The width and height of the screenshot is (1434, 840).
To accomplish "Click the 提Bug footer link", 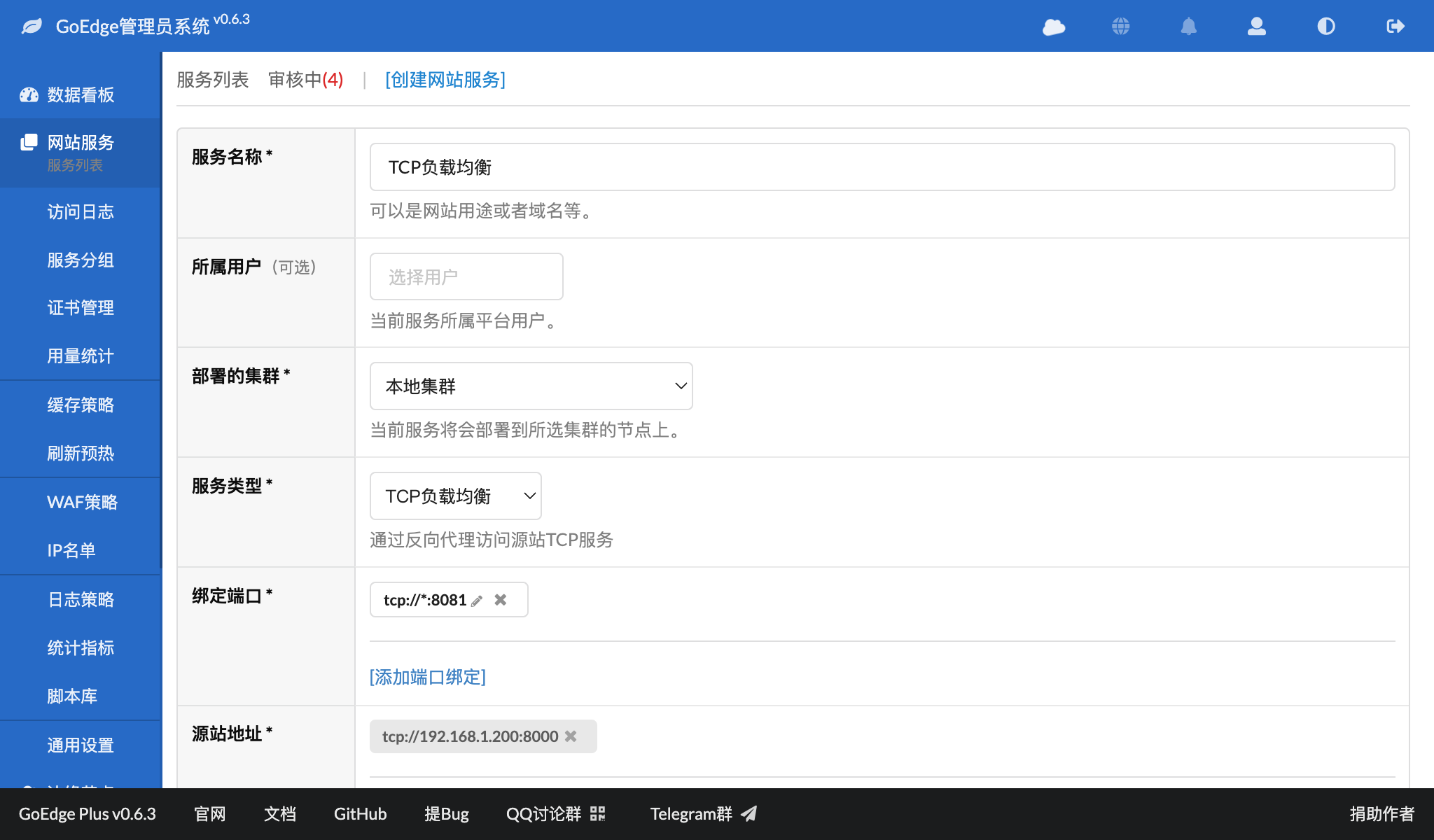I will pos(447,813).
